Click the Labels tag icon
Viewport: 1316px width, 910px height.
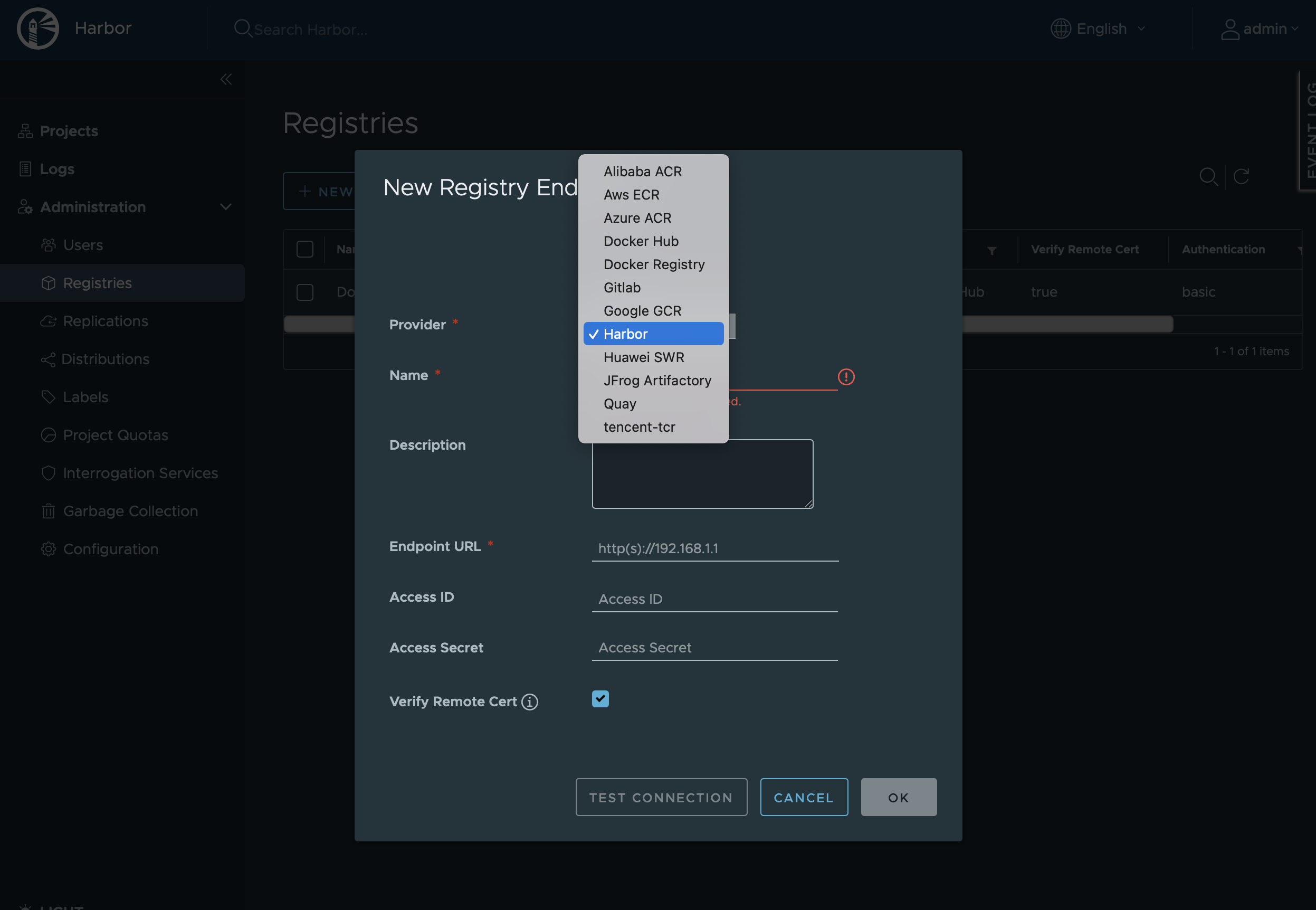click(49, 397)
